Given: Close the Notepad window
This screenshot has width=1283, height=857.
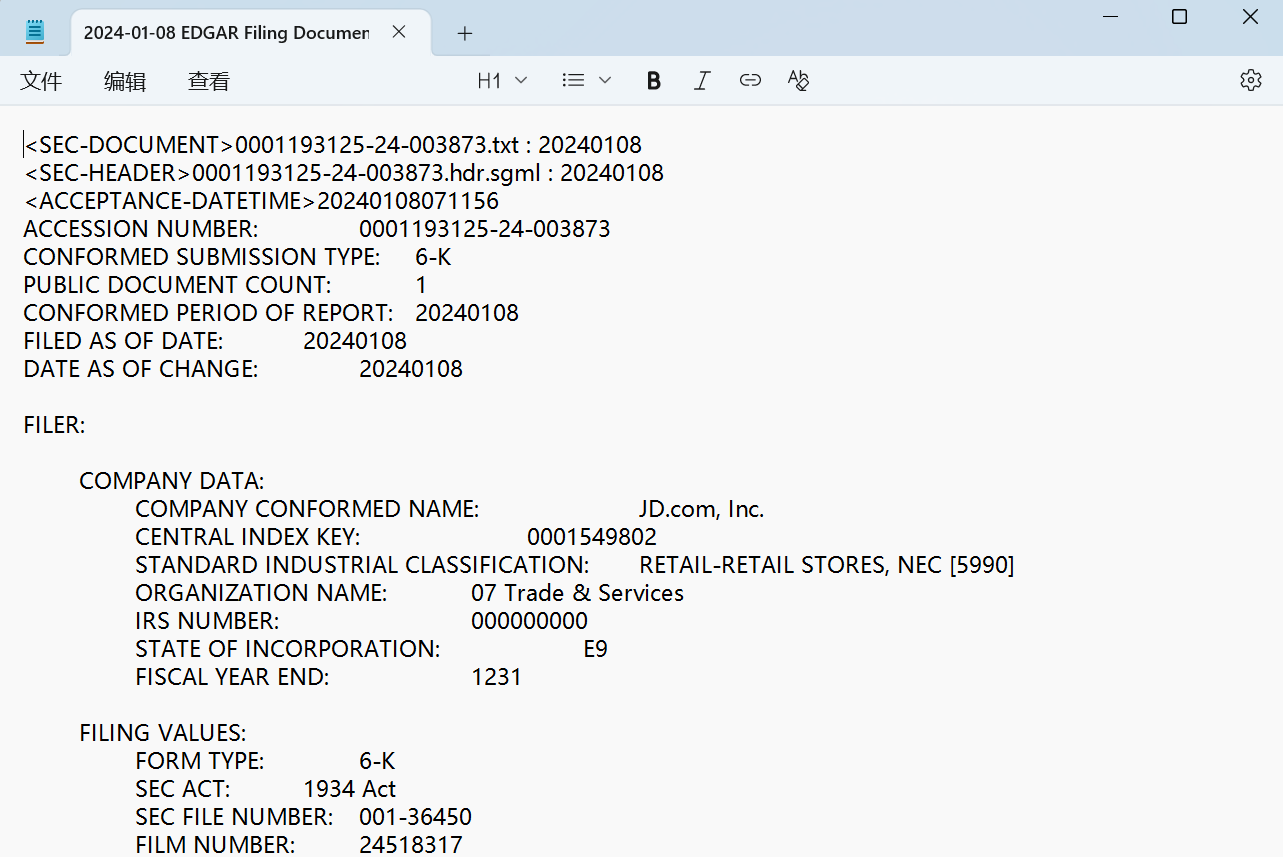Looking at the screenshot, I should pos(1250,17).
